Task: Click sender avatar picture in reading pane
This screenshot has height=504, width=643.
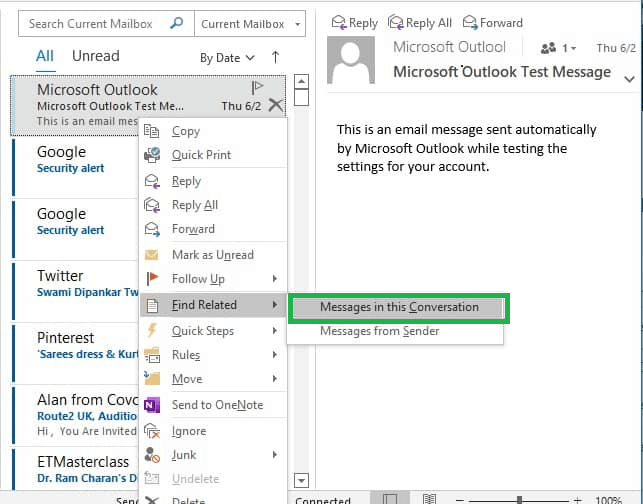Action: tap(351, 60)
